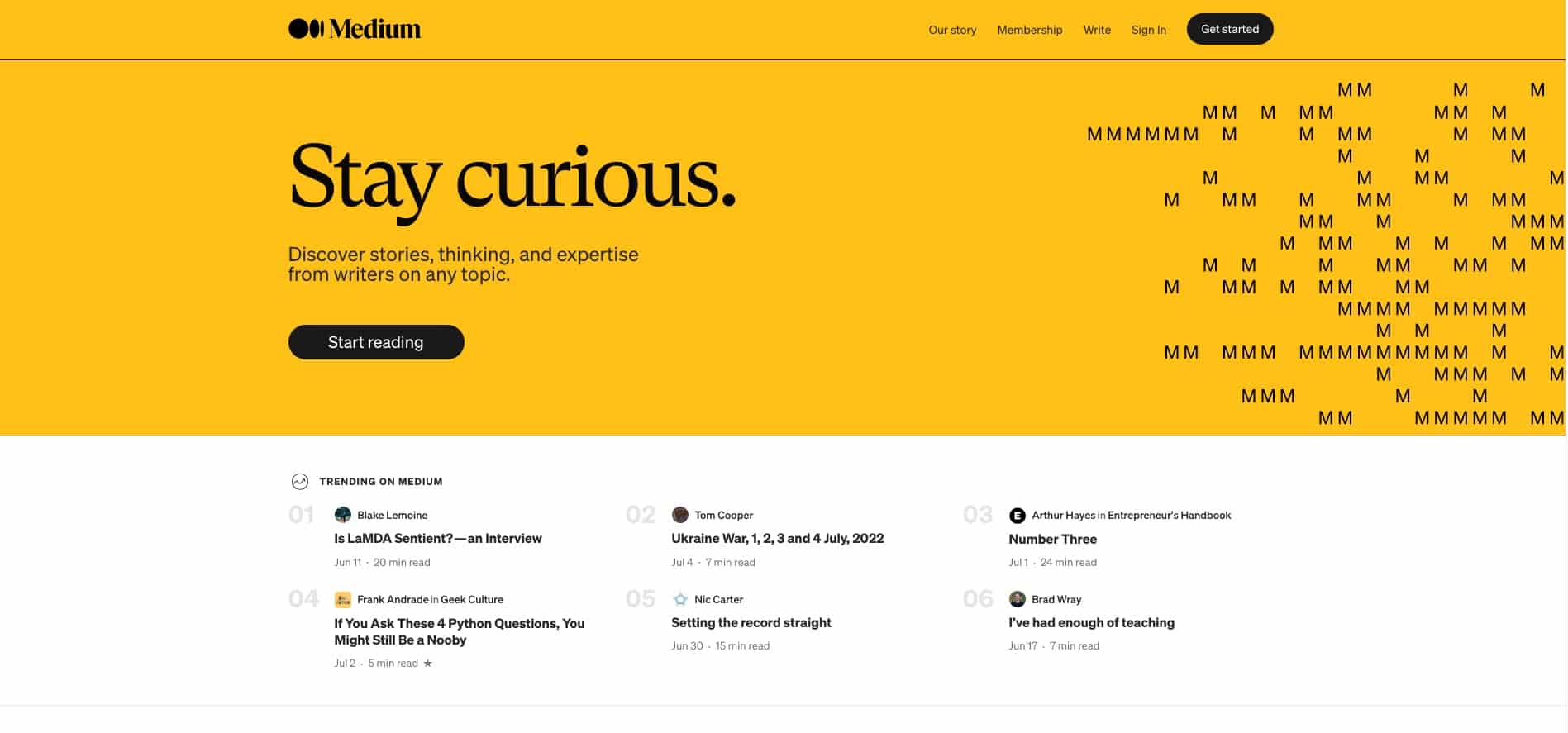The height and width of the screenshot is (733, 1568).
Task: Click the Jul 2 · 5 min read text
Action: point(376,664)
